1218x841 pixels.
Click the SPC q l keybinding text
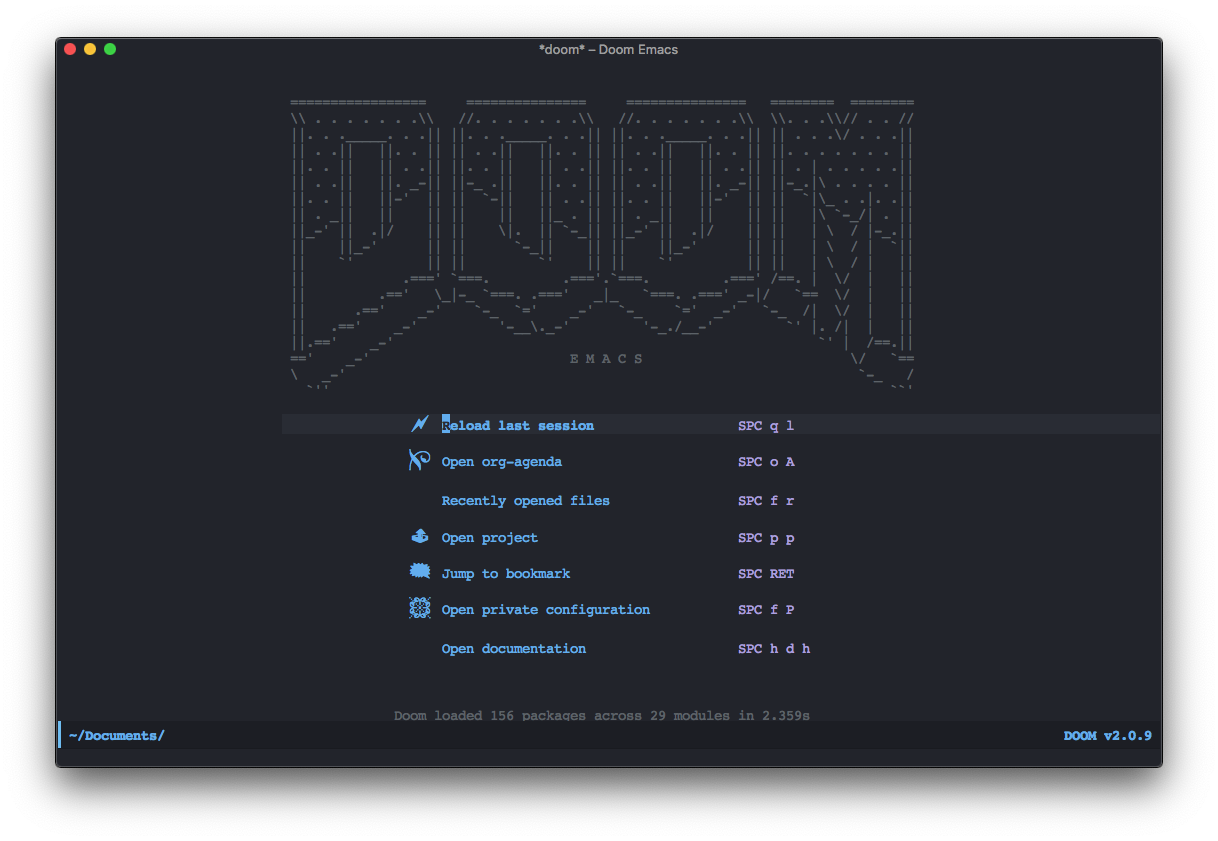766,426
